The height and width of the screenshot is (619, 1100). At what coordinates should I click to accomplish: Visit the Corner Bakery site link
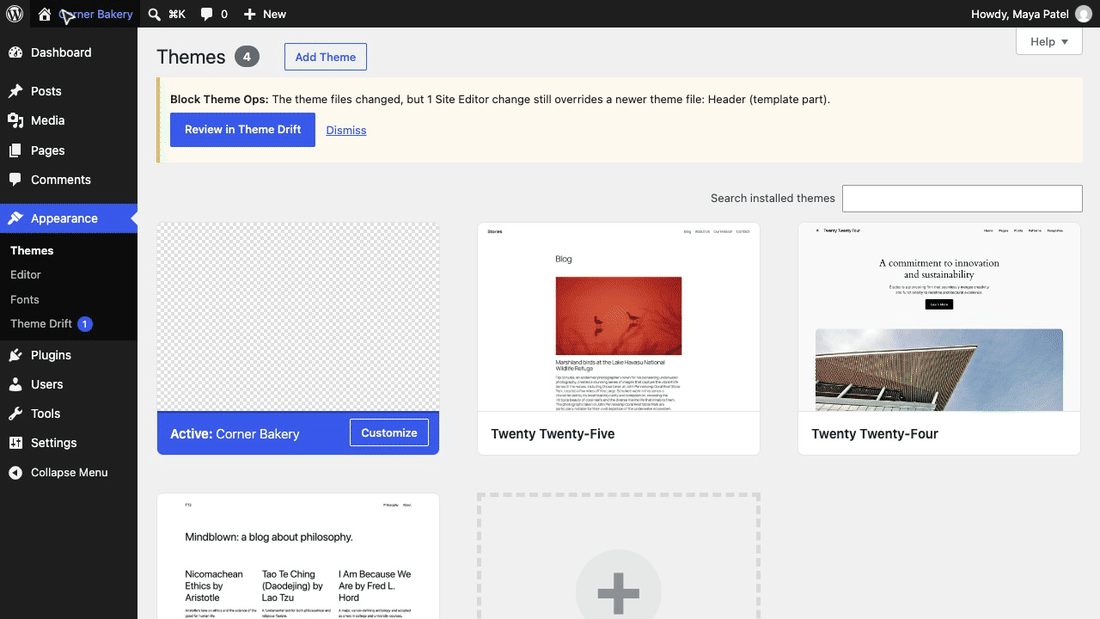coord(96,14)
